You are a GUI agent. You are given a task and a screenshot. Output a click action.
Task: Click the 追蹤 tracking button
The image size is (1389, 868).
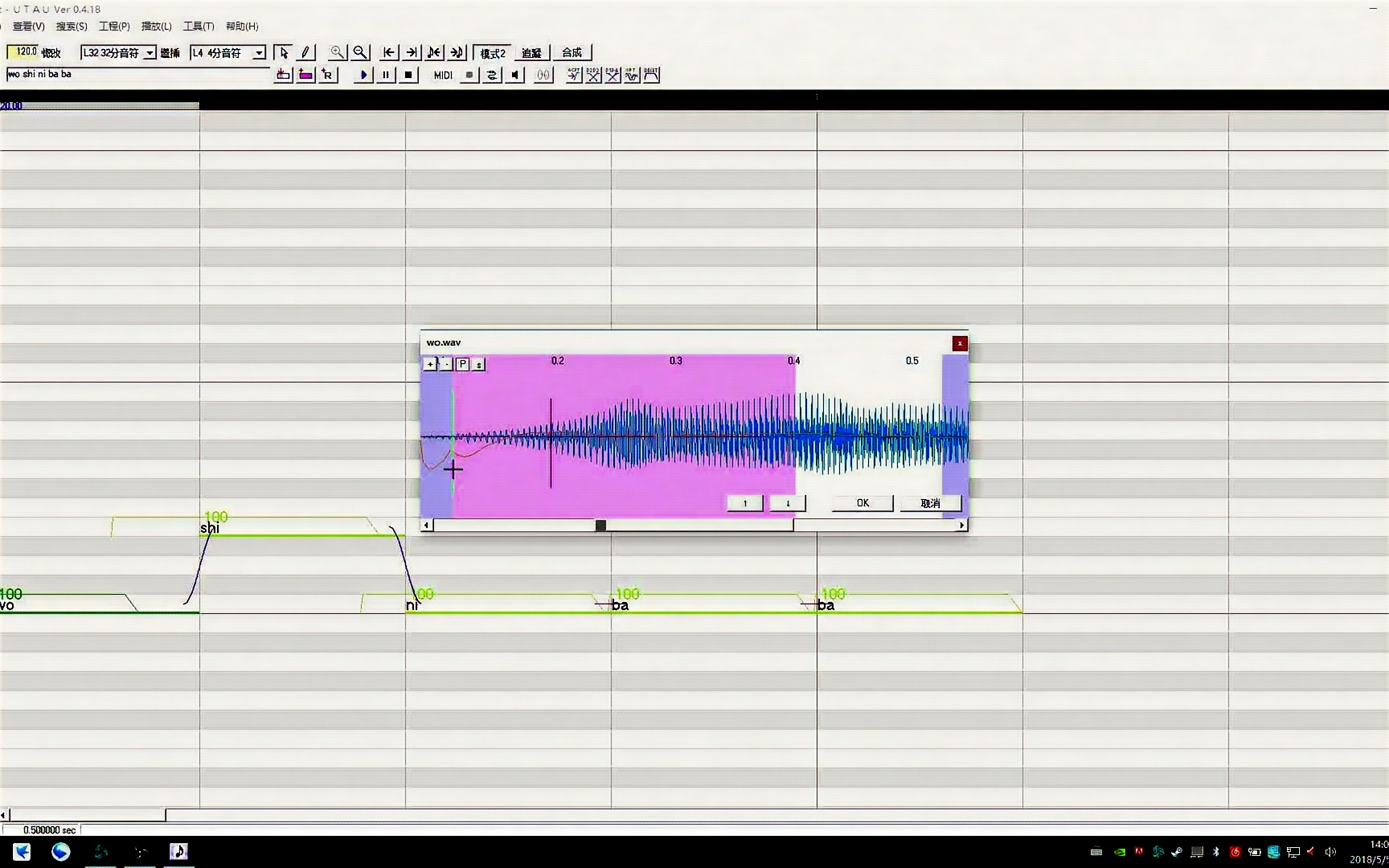531,53
